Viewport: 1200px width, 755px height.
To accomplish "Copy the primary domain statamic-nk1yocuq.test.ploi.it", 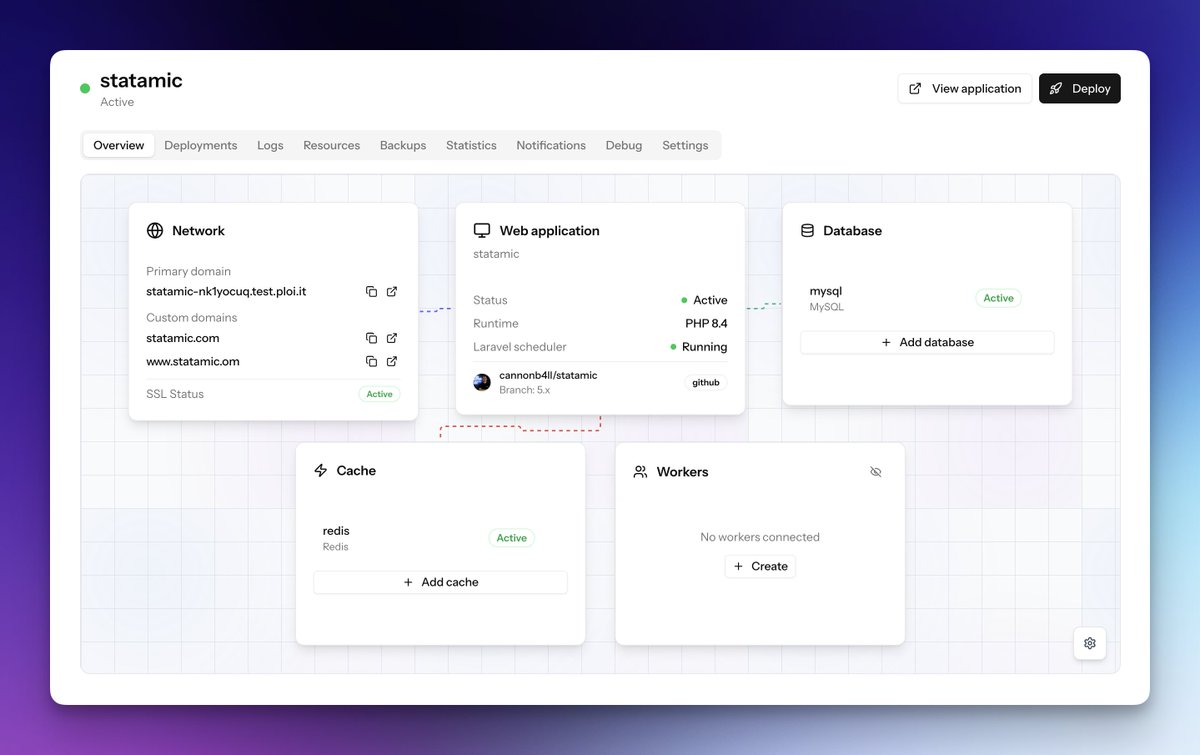I will [371, 291].
